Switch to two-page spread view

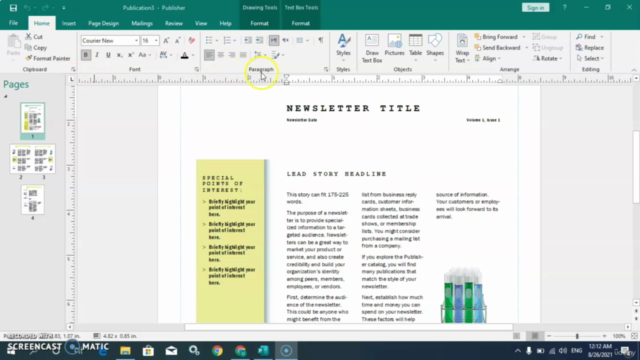point(535,336)
